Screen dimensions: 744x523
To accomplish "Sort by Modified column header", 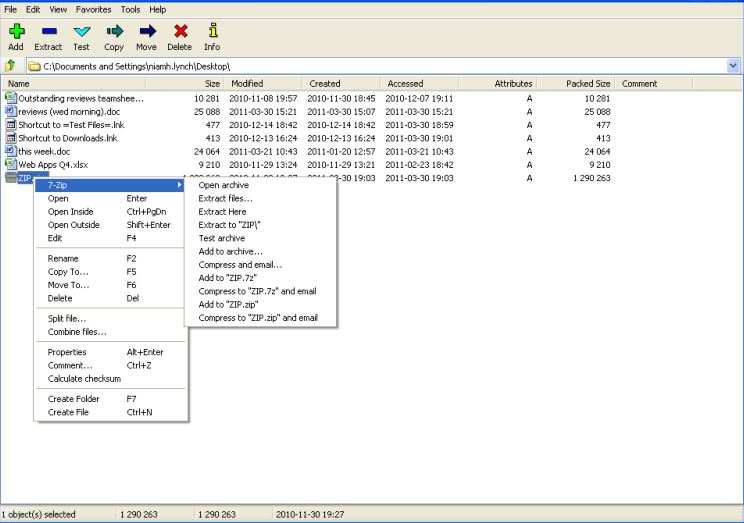I will tap(263, 84).
